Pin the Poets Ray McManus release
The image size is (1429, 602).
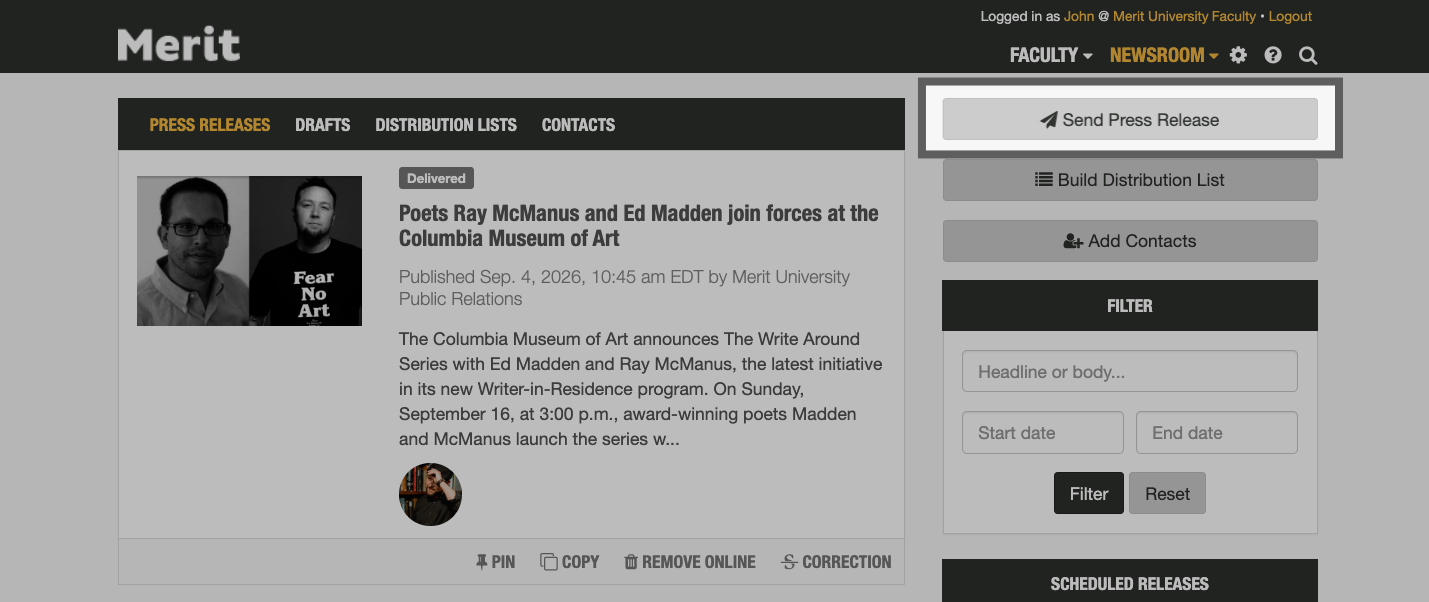point(495,562)
